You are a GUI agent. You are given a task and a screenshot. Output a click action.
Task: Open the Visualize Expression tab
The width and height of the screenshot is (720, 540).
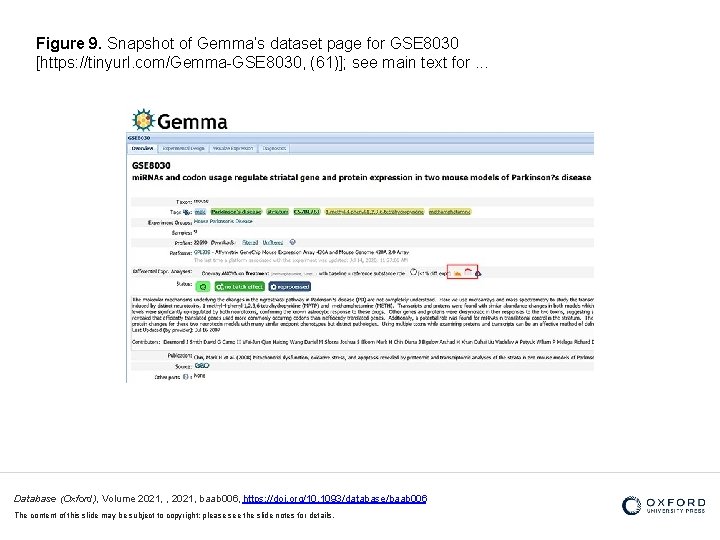(x=233, y=148)
